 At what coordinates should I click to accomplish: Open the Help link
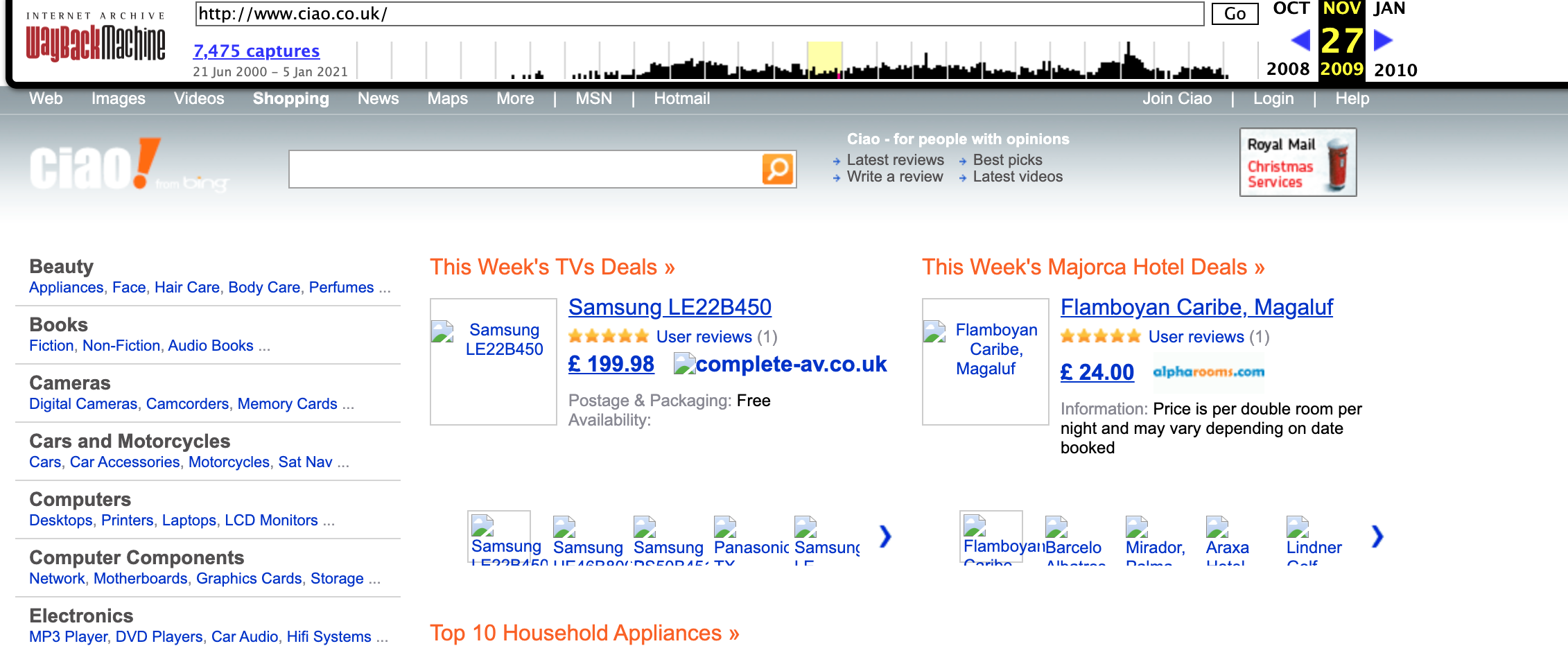pos(1352,98)
